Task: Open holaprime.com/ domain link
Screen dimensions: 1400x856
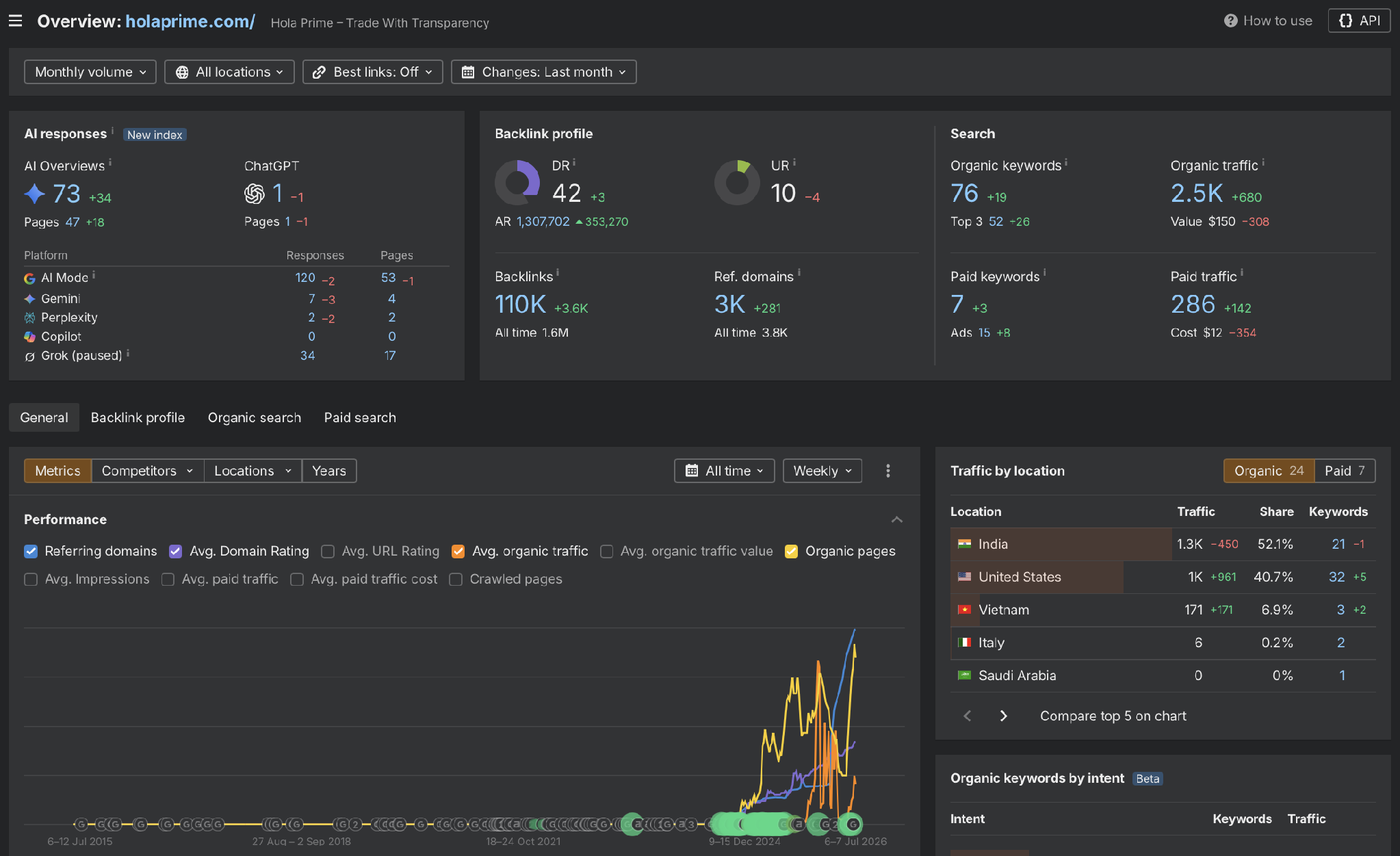Action: (190, 21)
